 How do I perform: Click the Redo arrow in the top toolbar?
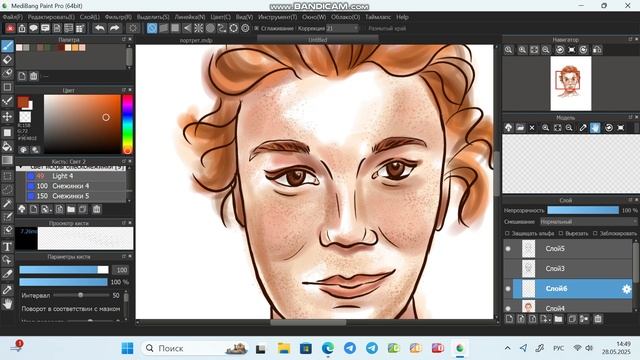point(115,28)
